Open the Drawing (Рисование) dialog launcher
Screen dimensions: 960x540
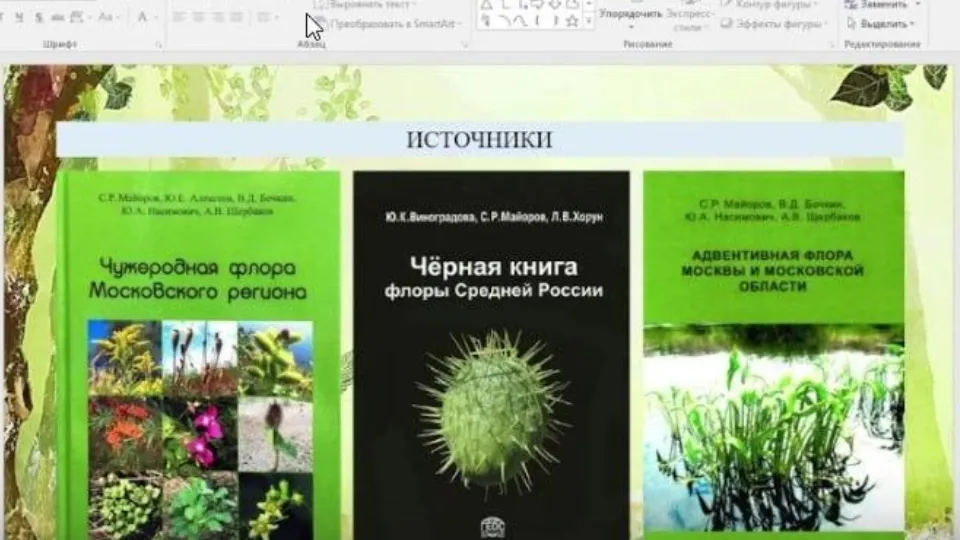coord(831,45)
